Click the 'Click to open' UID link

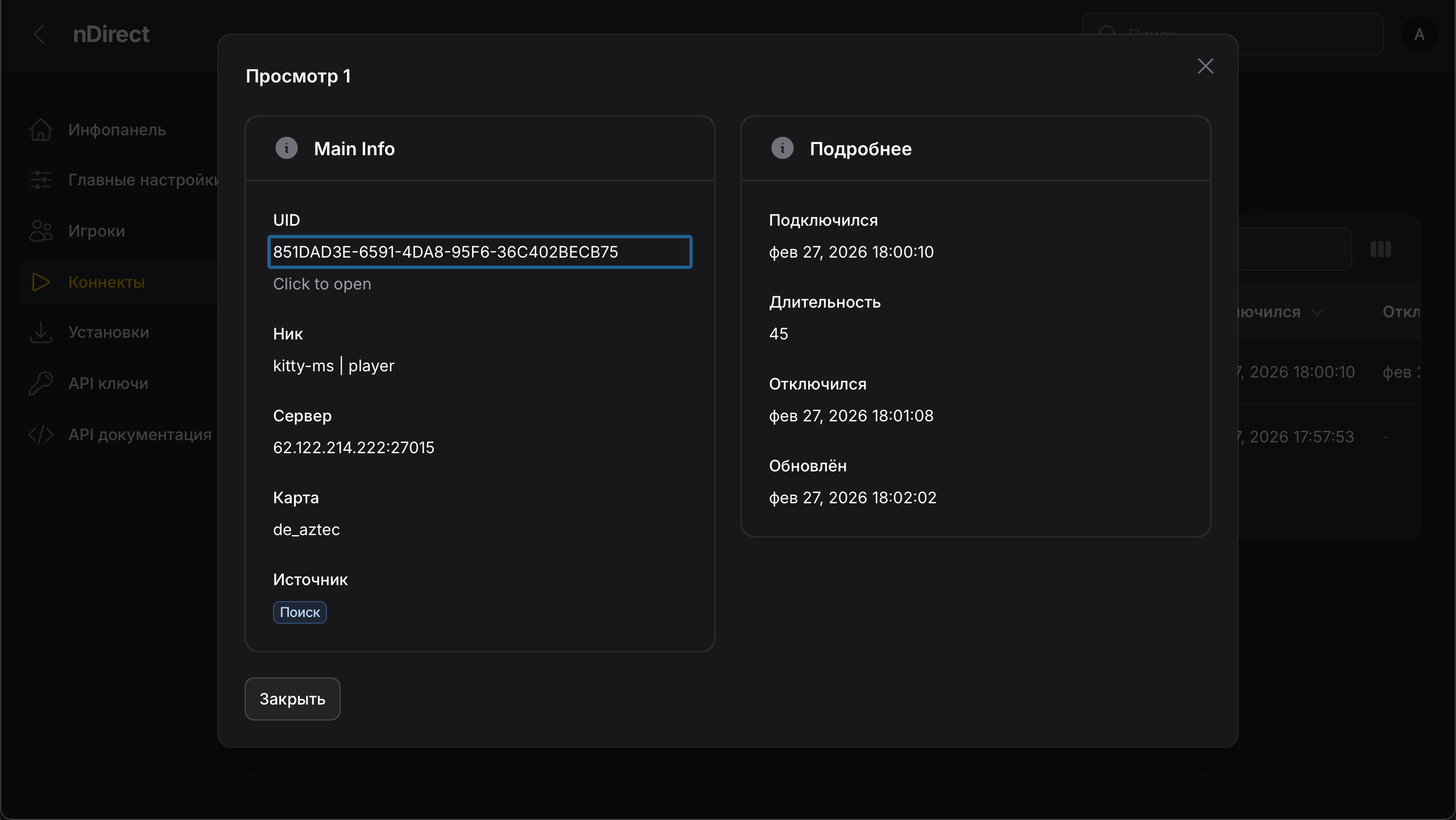(x=322, y=284)
